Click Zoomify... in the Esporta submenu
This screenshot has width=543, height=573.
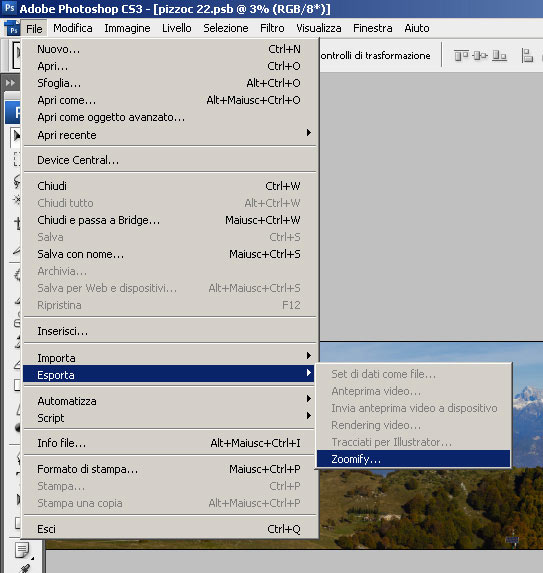[413, 459]
